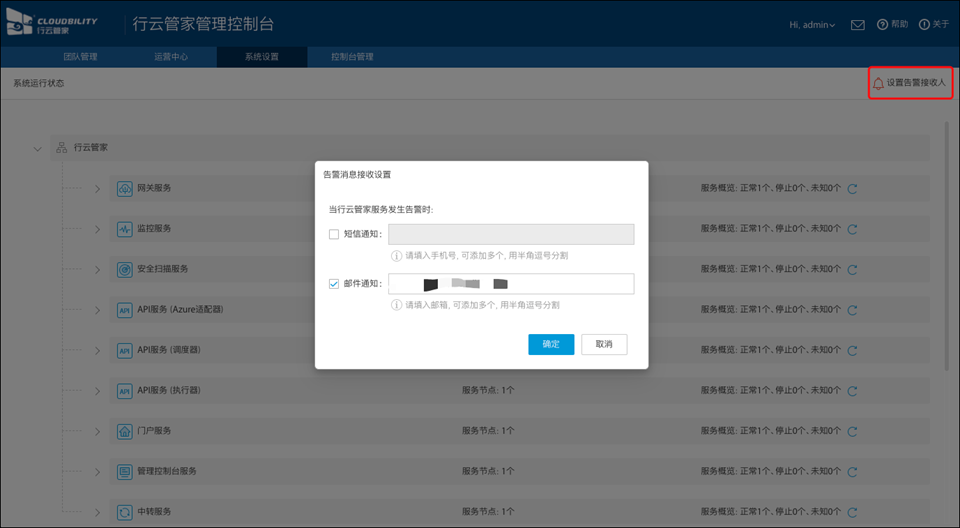
Task: Expand the API服务 (执行器) row
Action: (97, 391)
